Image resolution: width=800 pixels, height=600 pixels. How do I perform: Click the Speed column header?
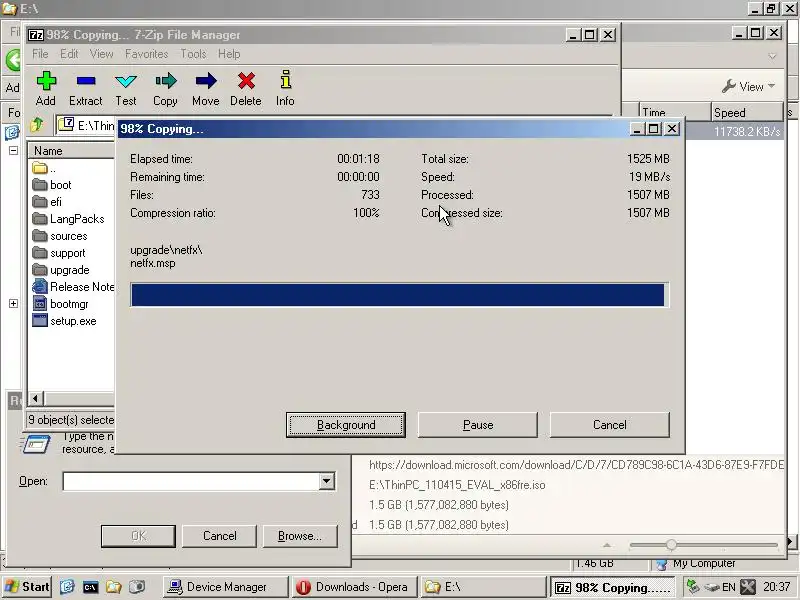(x=747, y=112)
